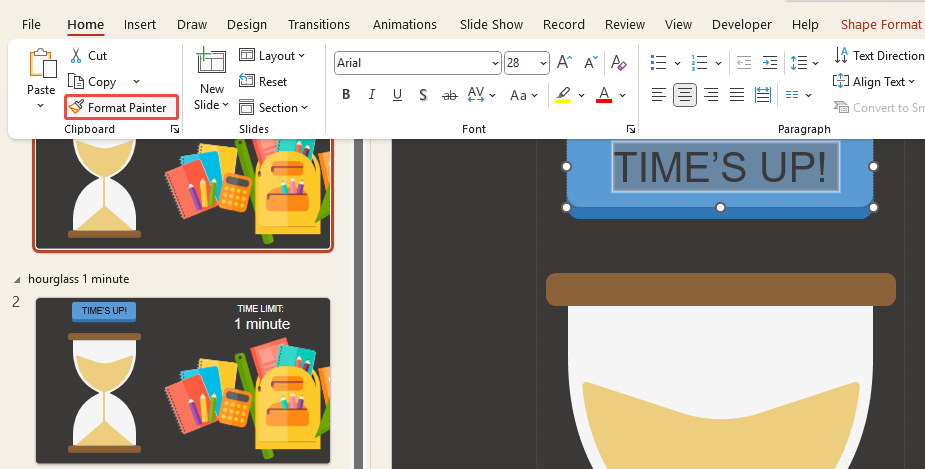The width and height of the screenshot is (925, 469).
Task: Click the add columns icon
Action: (x=792, y=95)
